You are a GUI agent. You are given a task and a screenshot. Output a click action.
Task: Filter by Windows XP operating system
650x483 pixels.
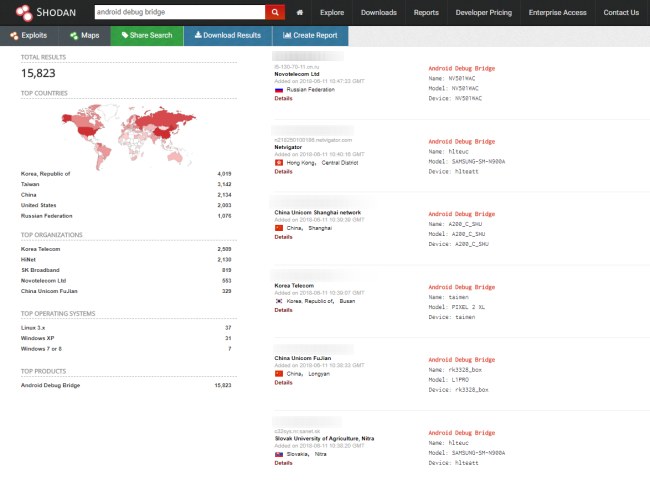click(37, 338)
